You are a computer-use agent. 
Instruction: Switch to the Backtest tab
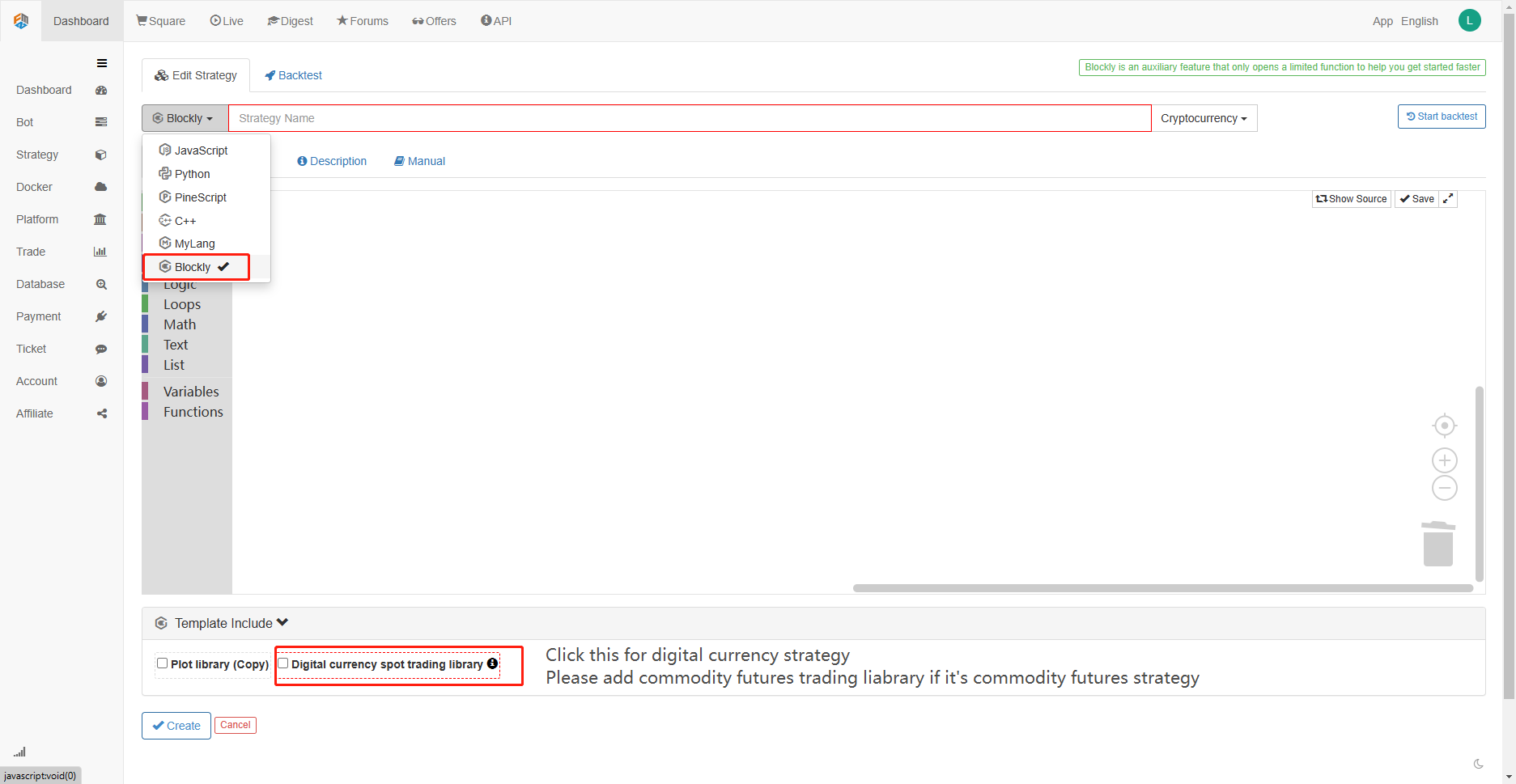click(x=293, y=75)
